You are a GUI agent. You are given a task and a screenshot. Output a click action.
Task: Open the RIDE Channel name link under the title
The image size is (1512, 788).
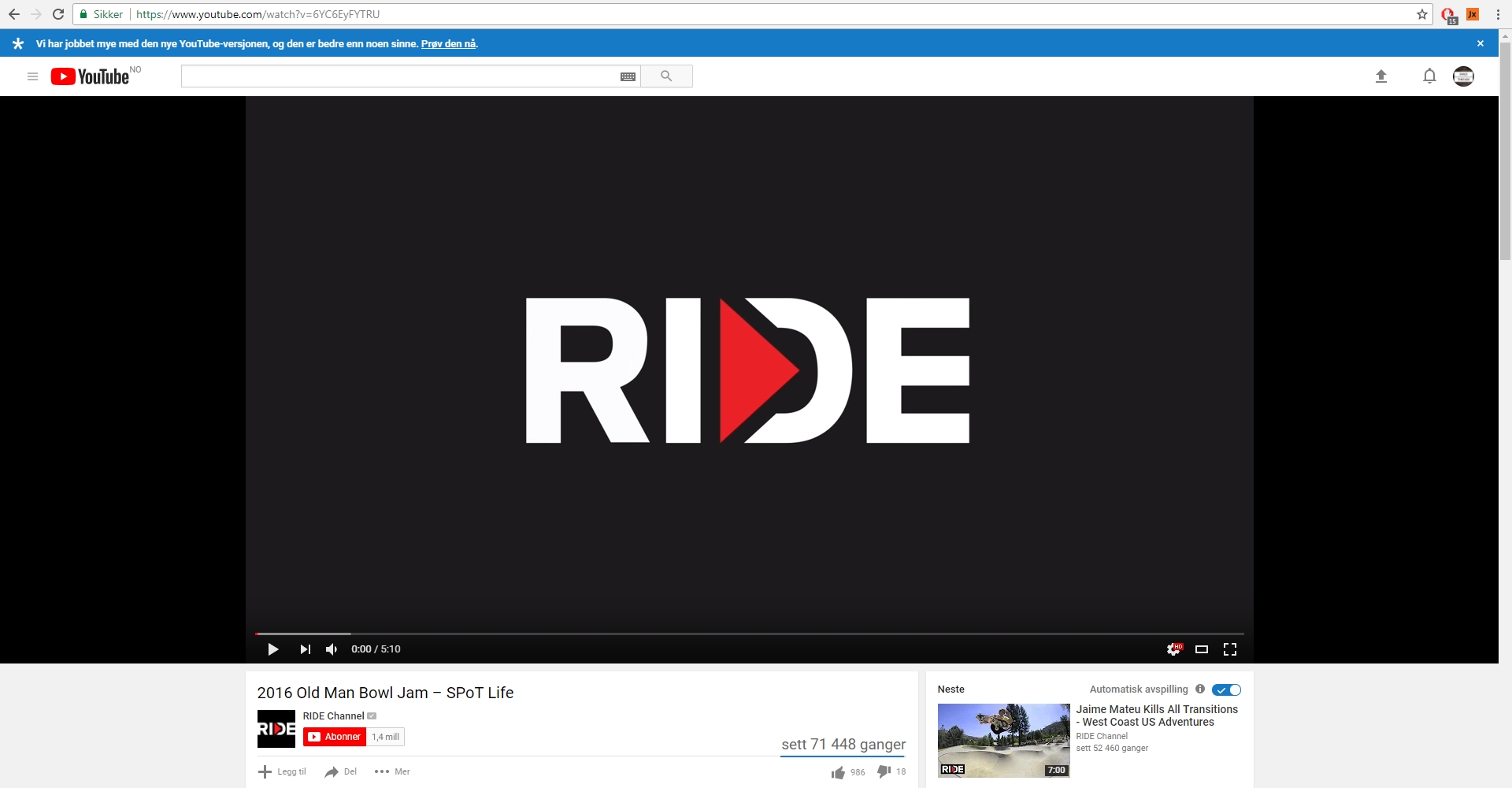333,716
